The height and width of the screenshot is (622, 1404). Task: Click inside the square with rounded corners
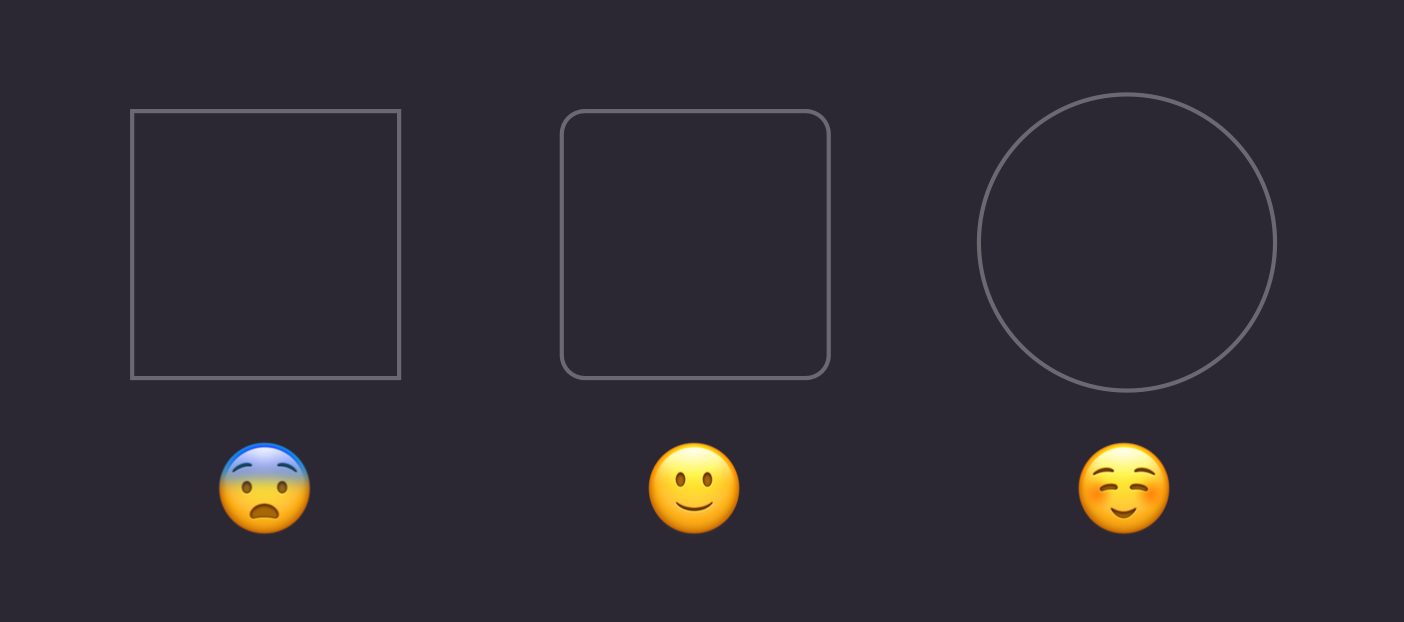pyautogui.click(x=695, y=244)
